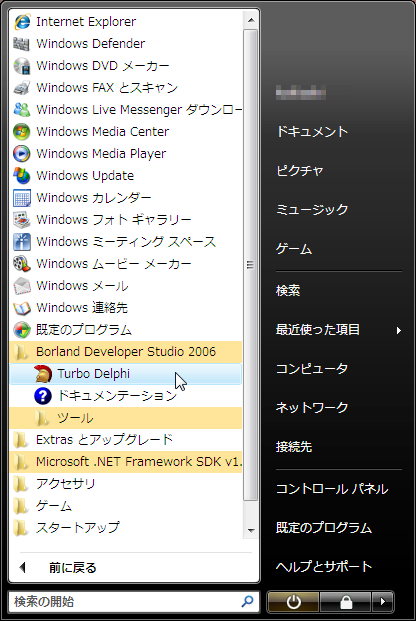This screenshot has height=621, width=416.
Task: Click the scrollbar up arrow
Action: pyautogui.click(x=251, y=20)
